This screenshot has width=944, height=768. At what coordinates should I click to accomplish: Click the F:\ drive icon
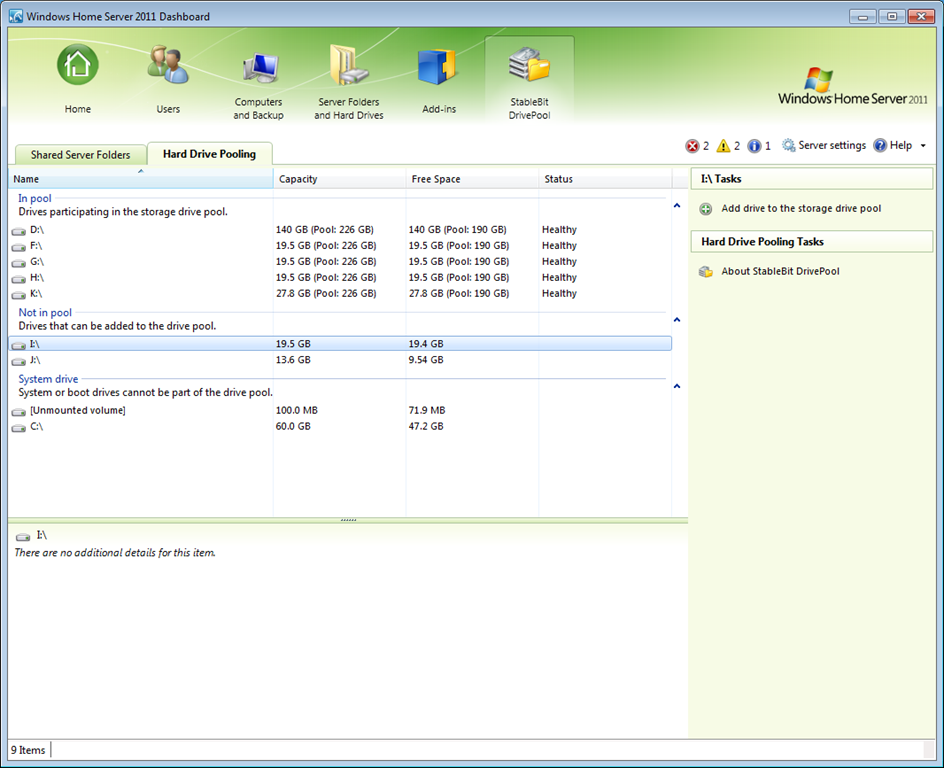point(19,247)
